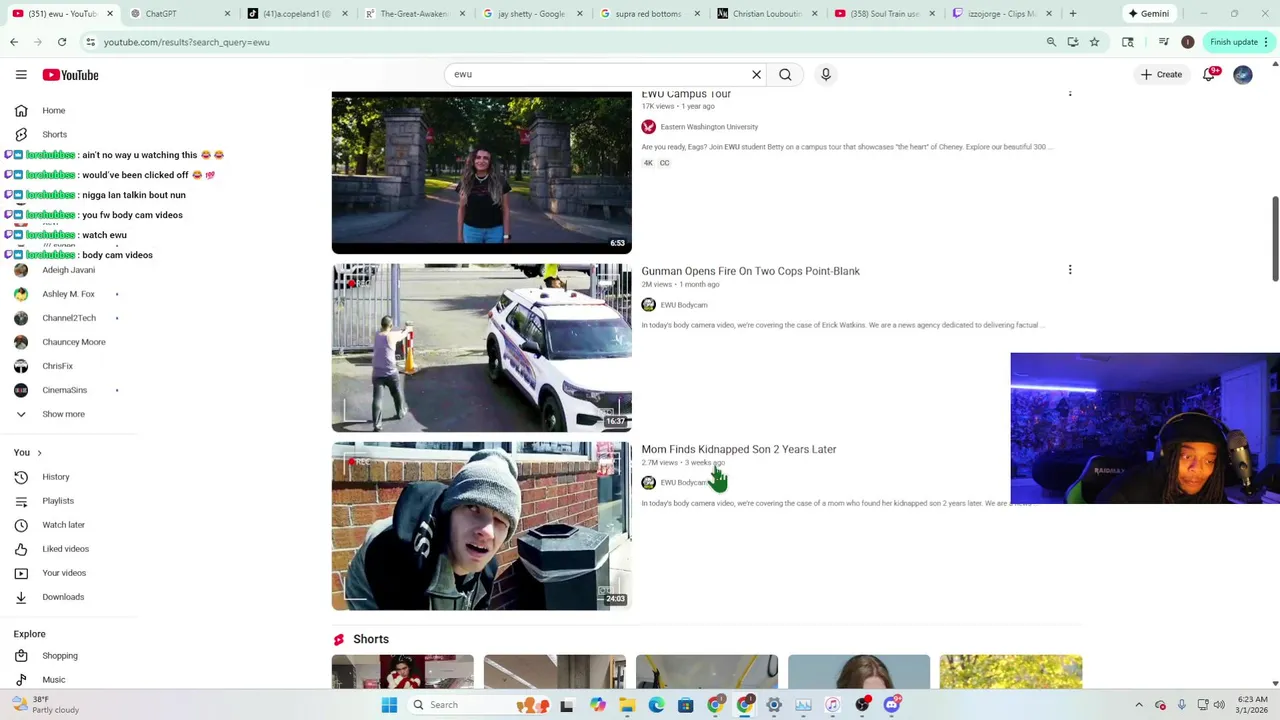The height and width of the screenshot is (720, 1280).
Task: Open Liked videos list
Action: [68, 549]
